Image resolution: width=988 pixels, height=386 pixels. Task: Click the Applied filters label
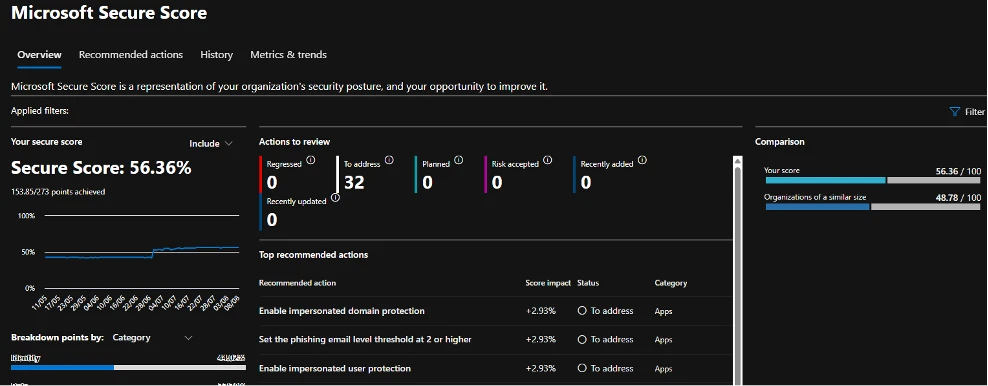40,111
